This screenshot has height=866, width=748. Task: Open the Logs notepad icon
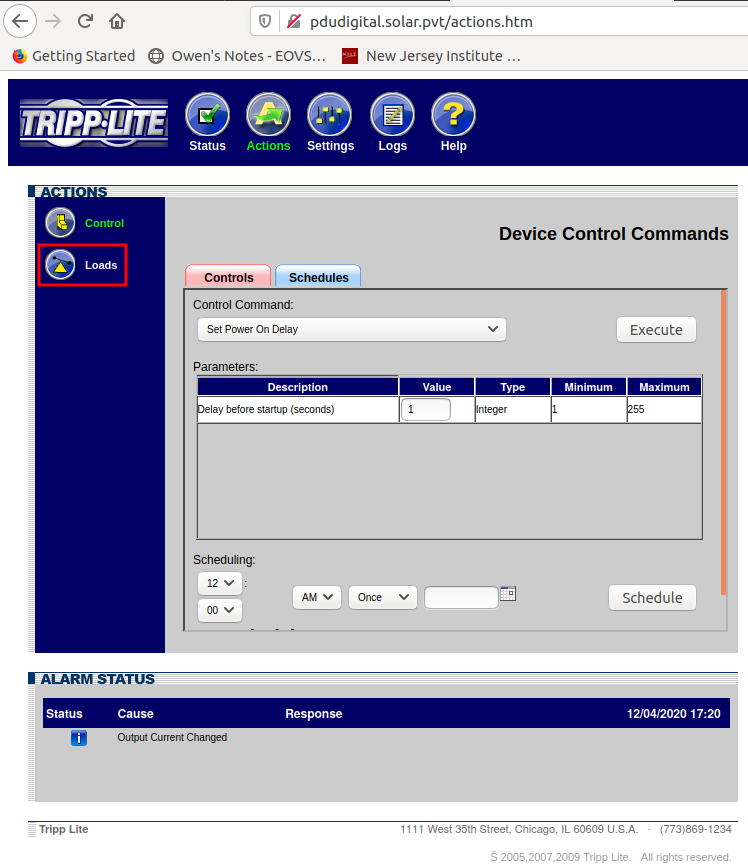coord(392,115)
